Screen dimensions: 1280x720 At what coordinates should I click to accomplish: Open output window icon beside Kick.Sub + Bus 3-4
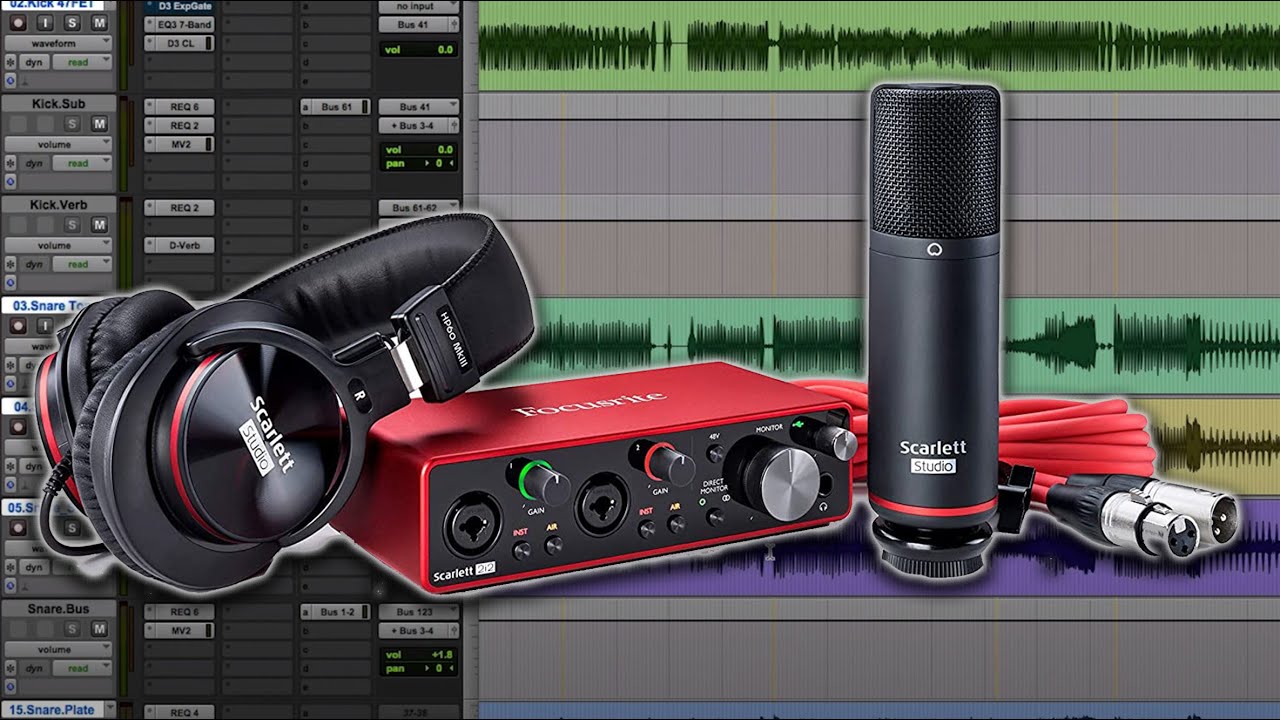pos(452,125)
